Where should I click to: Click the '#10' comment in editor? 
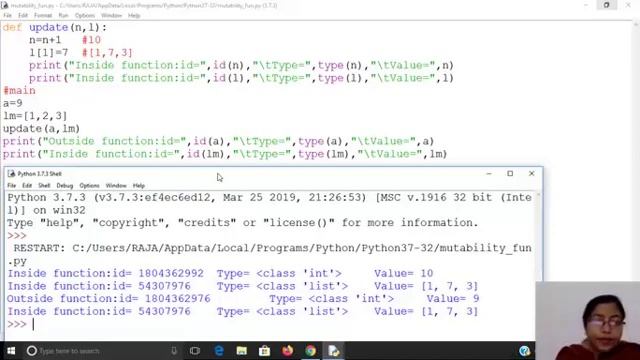click(91, 40)
